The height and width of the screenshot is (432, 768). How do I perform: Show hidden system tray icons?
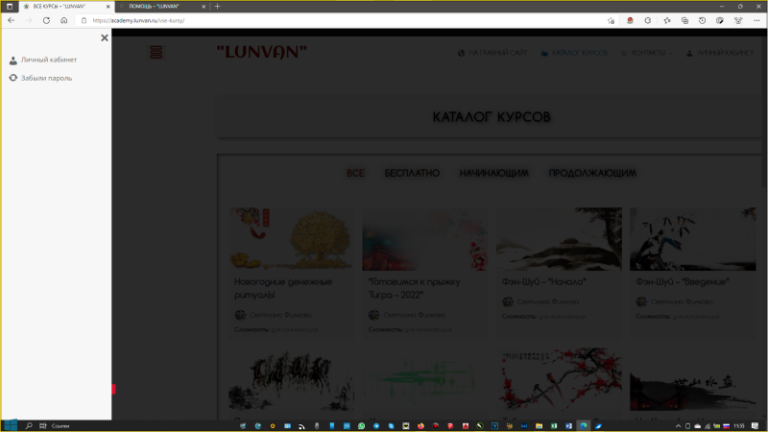[x=678, y=426]
